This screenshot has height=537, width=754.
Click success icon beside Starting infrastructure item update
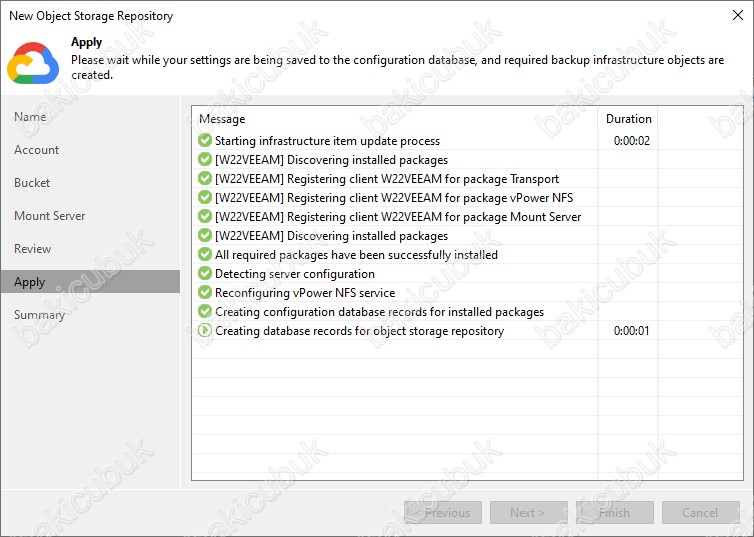[205, 140]
